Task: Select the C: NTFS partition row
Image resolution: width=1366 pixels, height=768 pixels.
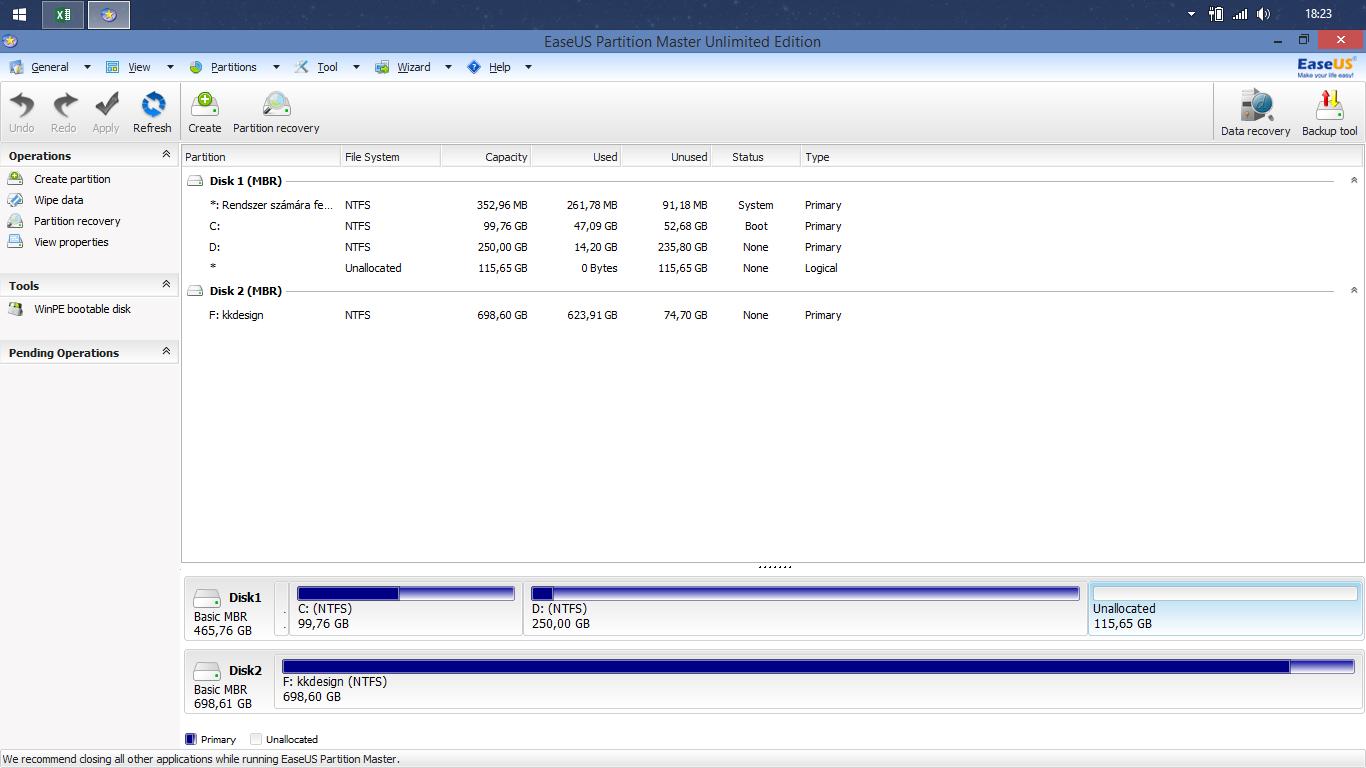Action: 772,226
